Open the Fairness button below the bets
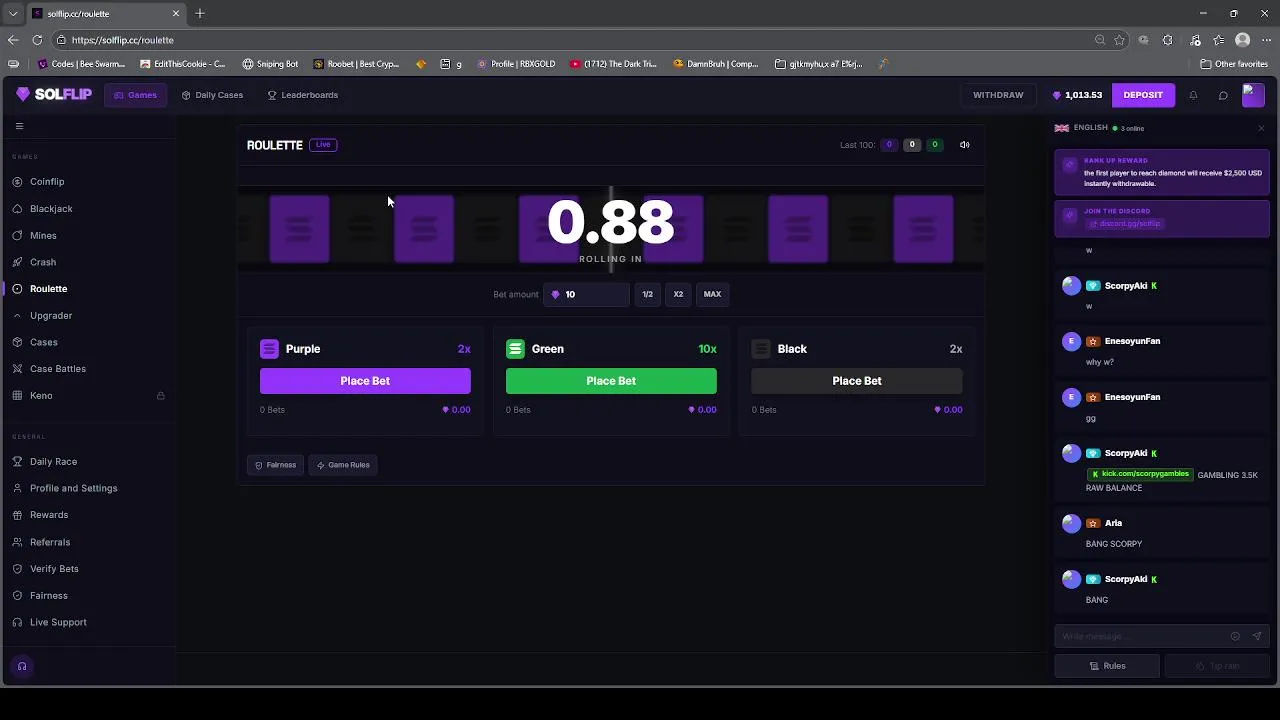Image resolution: width=1280 pixels, height=720 pixels. (x=276, y=465)
